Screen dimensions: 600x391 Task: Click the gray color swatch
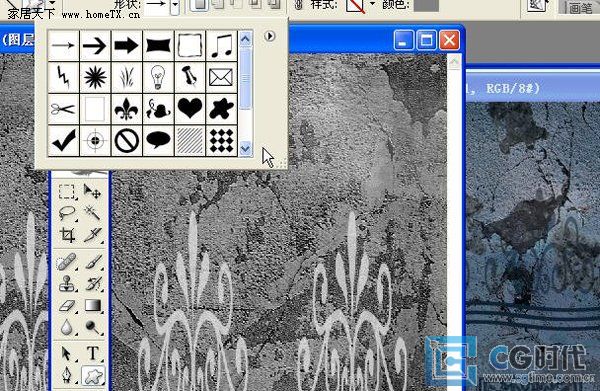[426, 5]
